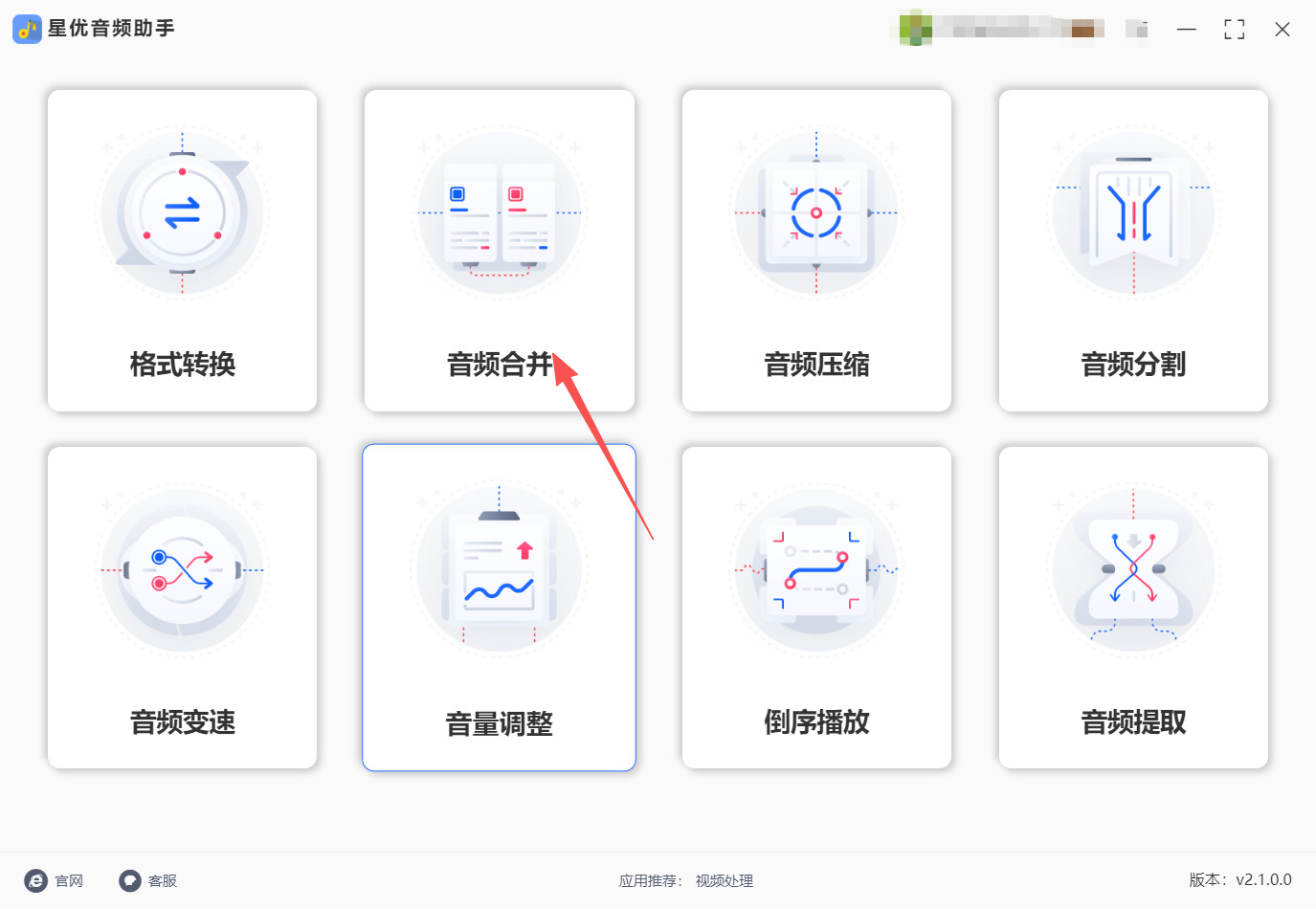Click the 官网 text link
This screenshot has height=909, width=1316.
(69, 881)
